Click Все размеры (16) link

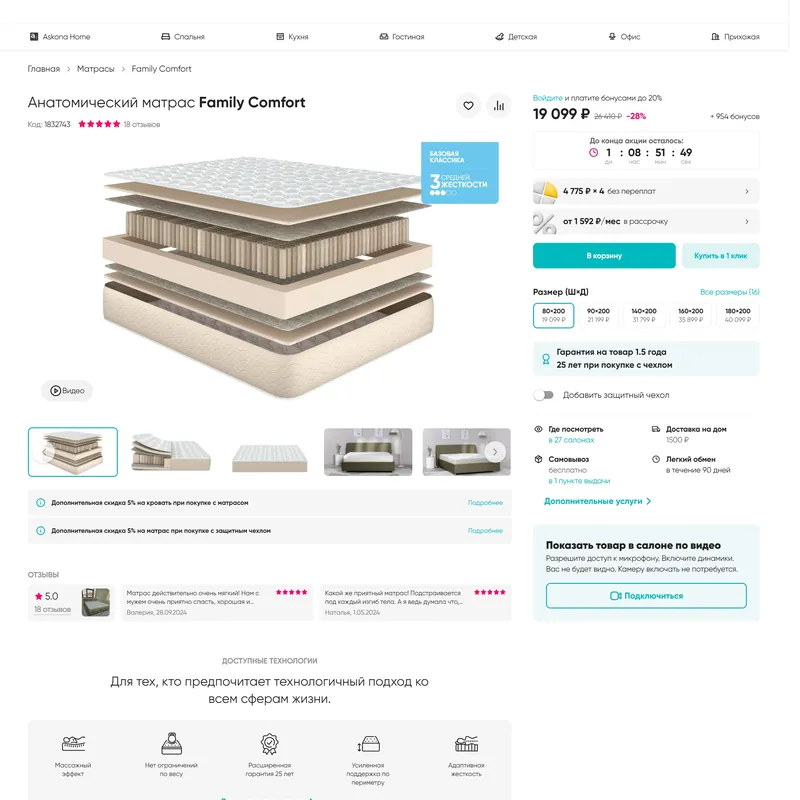click(730, 292)
